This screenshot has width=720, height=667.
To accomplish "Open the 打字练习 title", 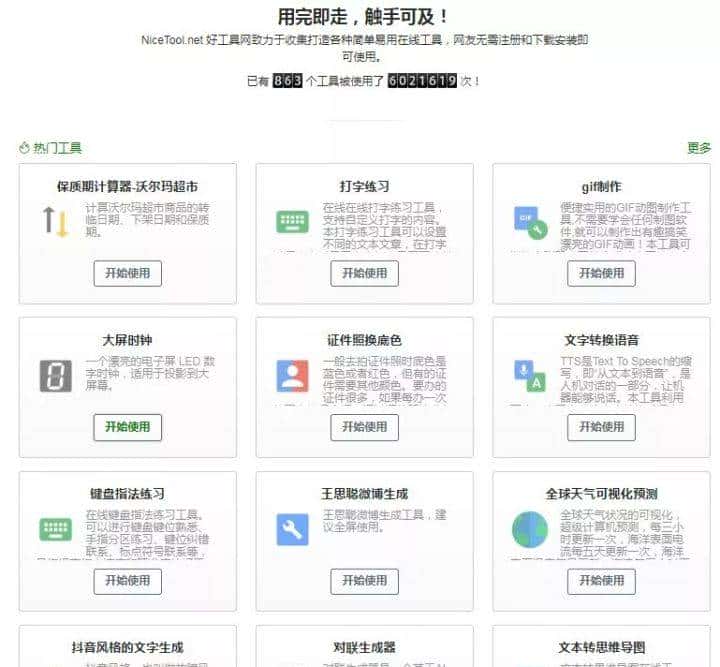I will [365, 186].
